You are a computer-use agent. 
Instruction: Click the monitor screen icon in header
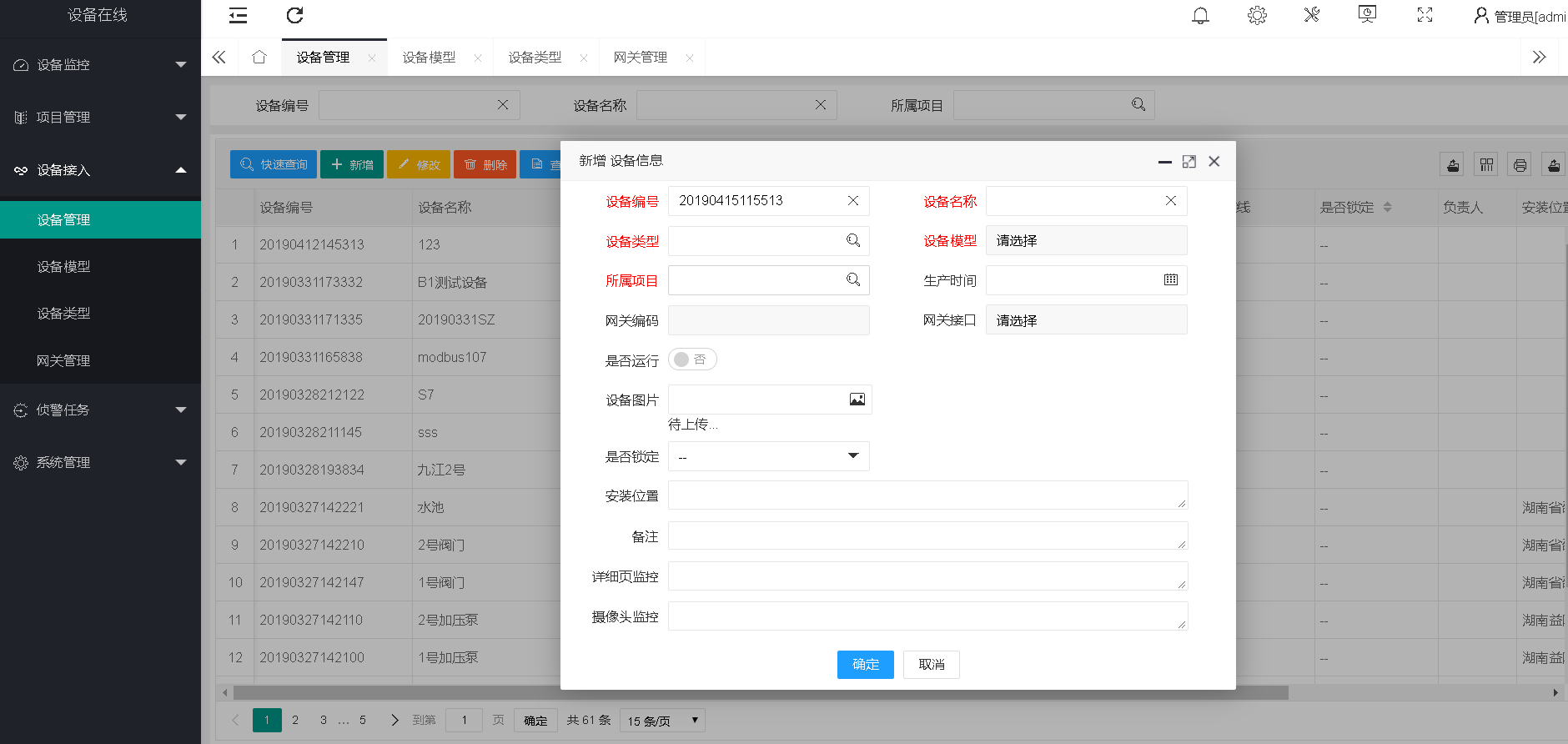[x=1367, y=14]
